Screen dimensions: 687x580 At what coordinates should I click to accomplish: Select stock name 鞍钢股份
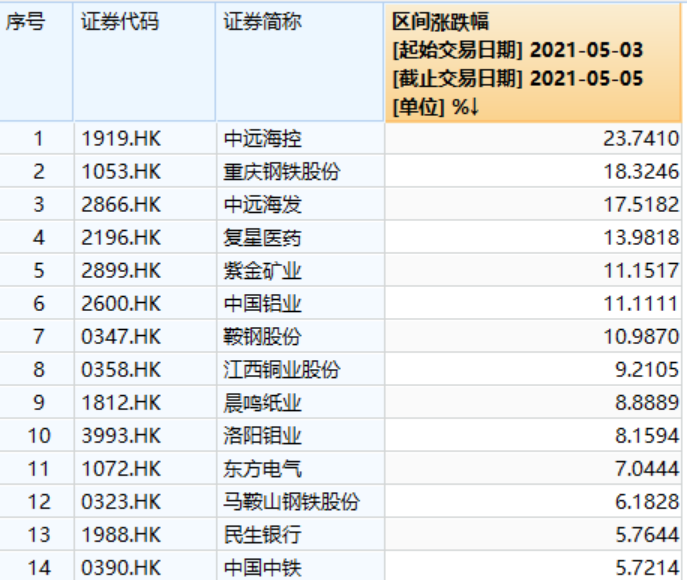[x=262, y=337]
